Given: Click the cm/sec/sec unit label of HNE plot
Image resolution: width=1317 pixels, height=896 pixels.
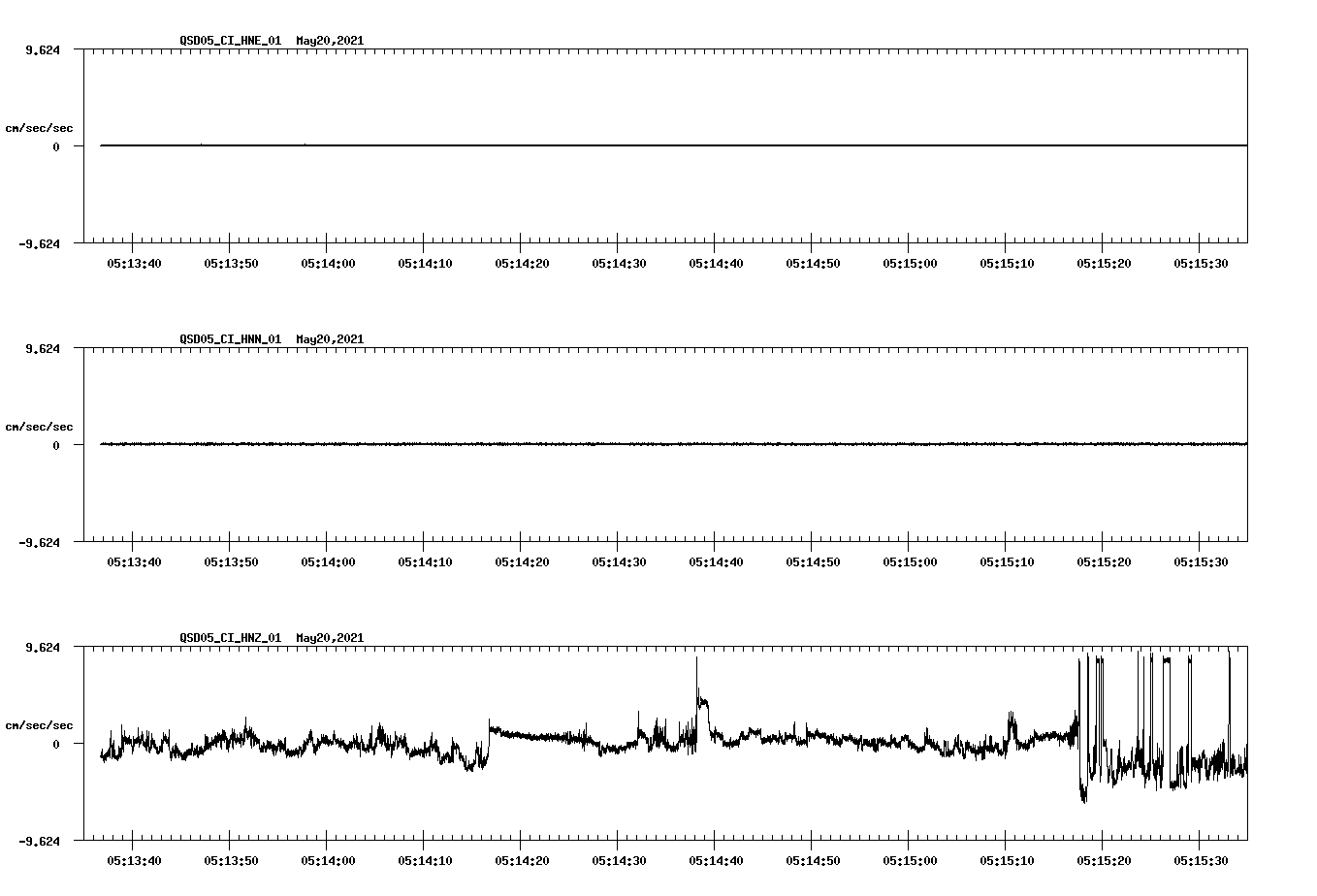Looking at the screenshot, I should pyautogui.click(x=39, y=128).
